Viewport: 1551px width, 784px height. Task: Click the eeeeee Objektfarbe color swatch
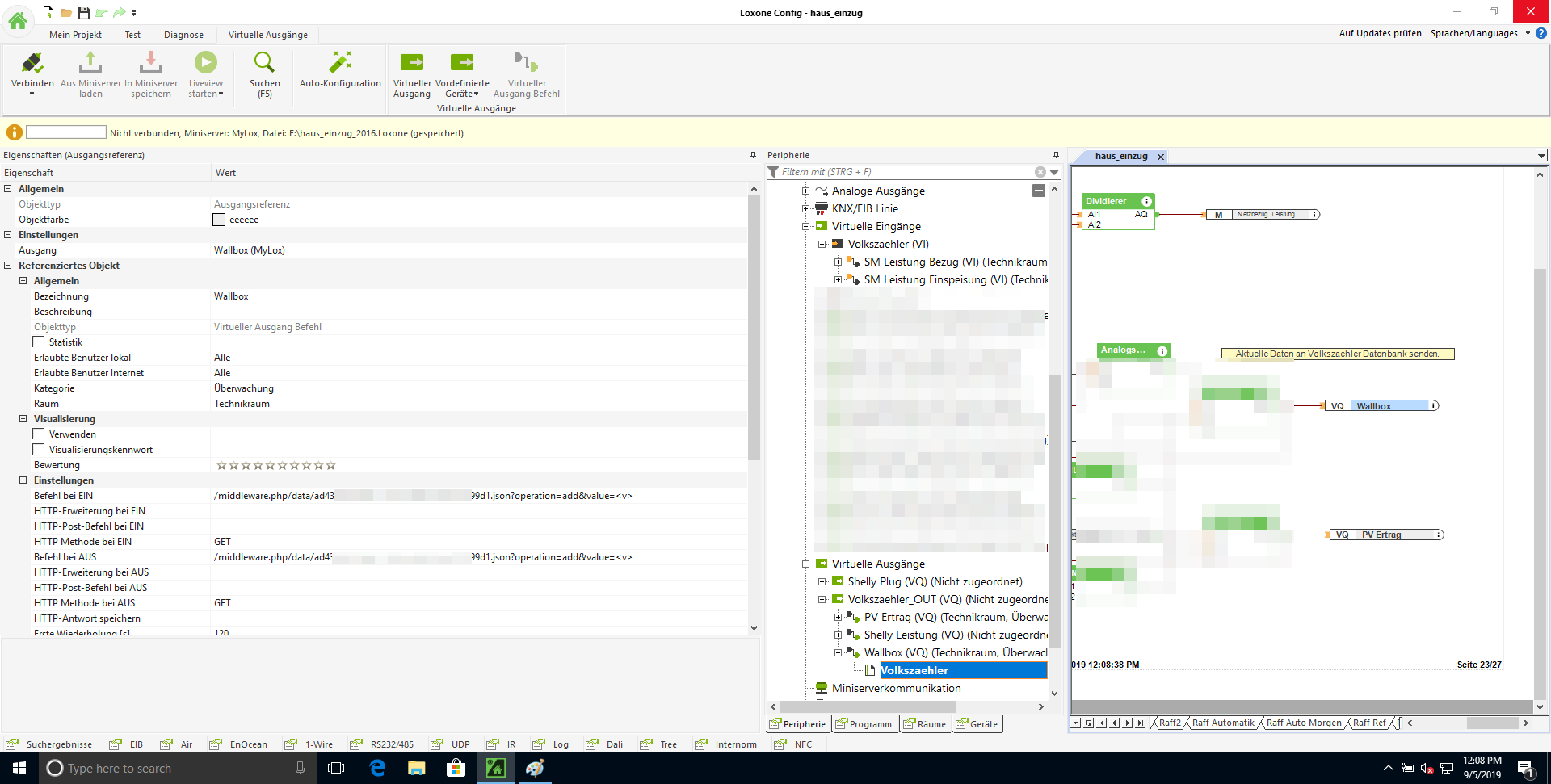click(219, 220)
